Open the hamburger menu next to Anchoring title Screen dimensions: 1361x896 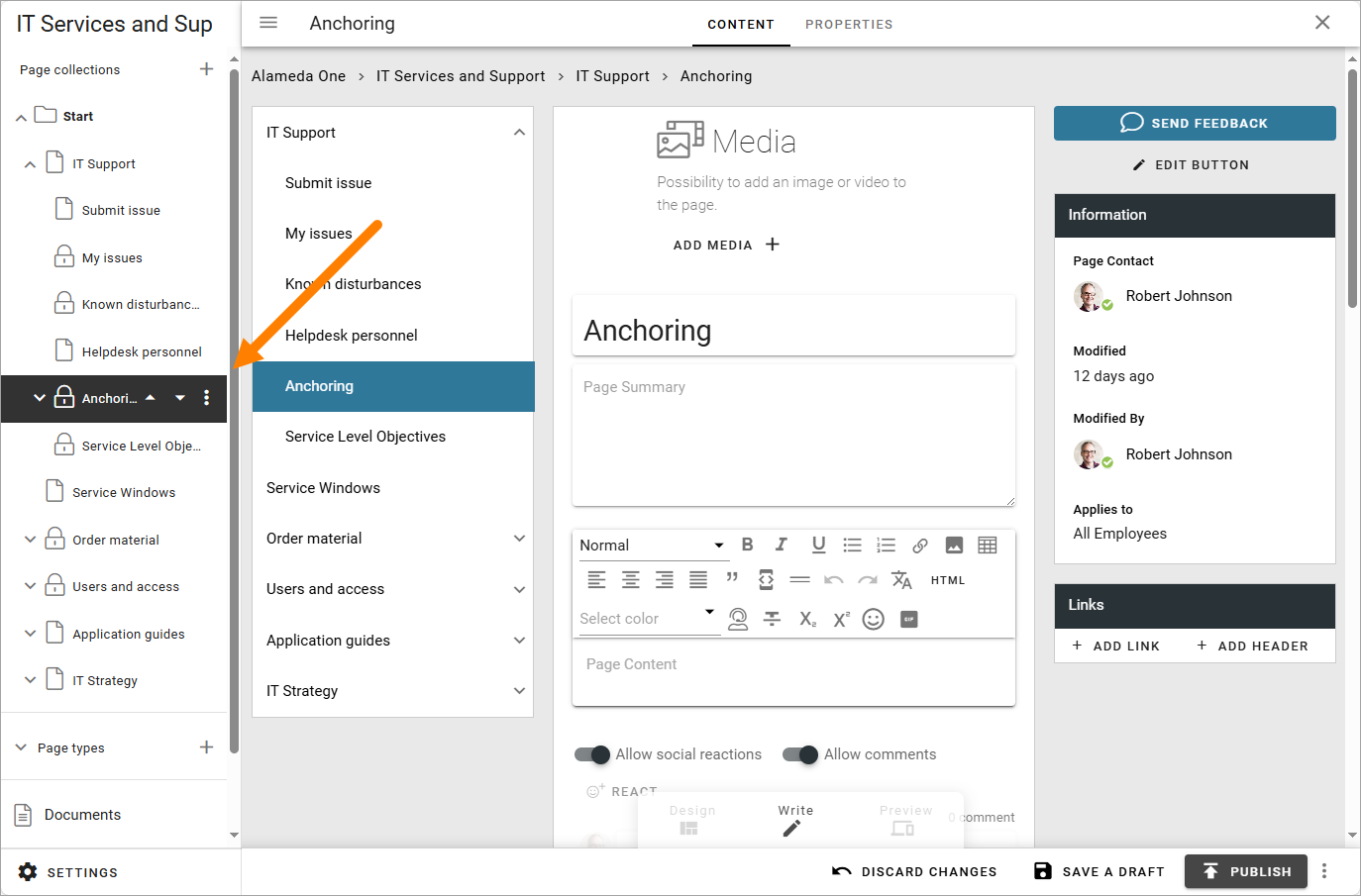[268, 23]
